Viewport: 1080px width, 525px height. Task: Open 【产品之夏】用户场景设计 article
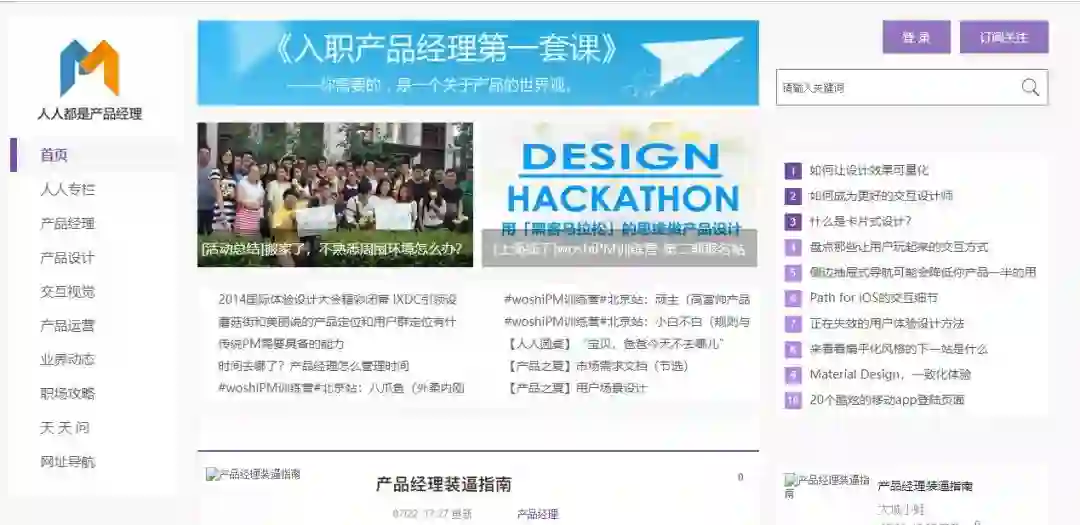[576, 388]
